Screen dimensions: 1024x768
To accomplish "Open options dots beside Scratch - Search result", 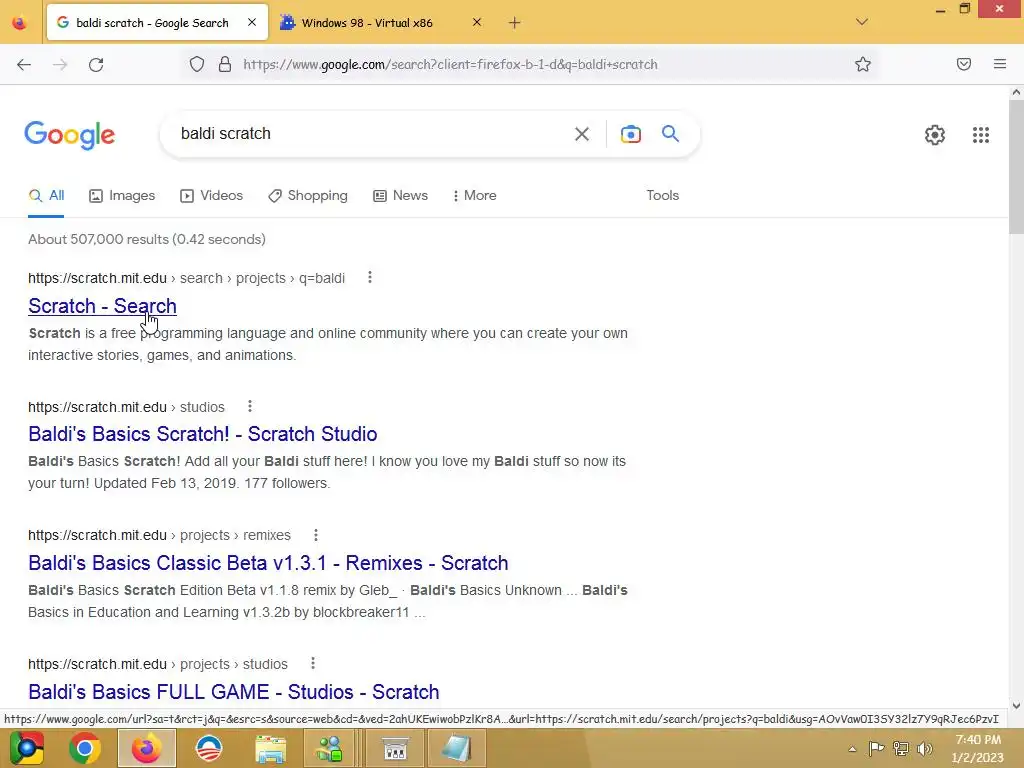I will 370,278.
